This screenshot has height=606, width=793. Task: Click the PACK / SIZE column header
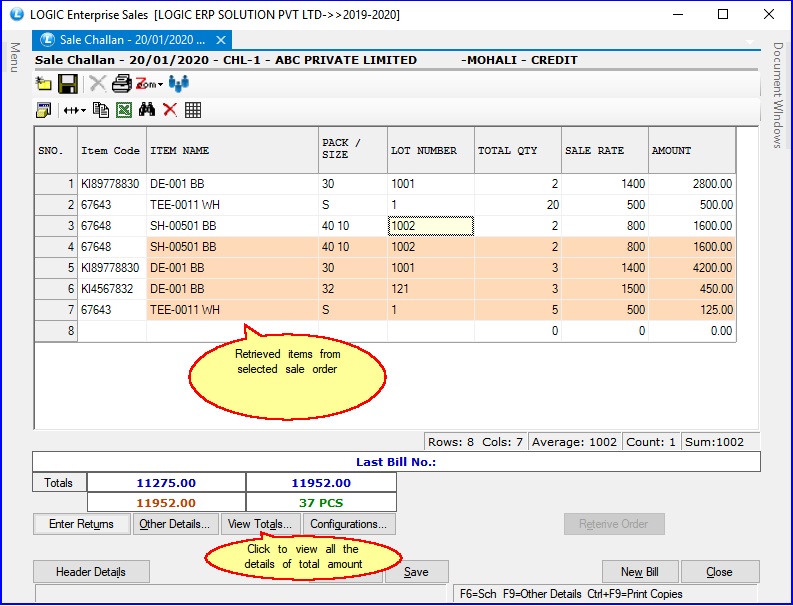(x=353, y=150)
